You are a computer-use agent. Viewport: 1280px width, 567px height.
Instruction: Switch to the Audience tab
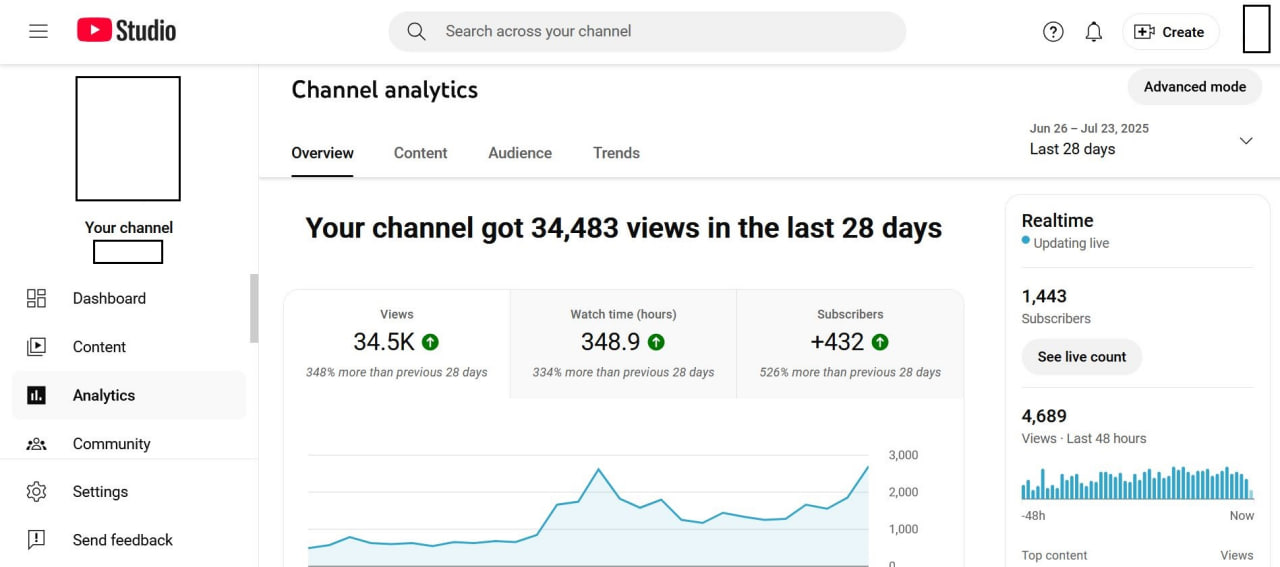pyautogui.click(x=520, y=153)
